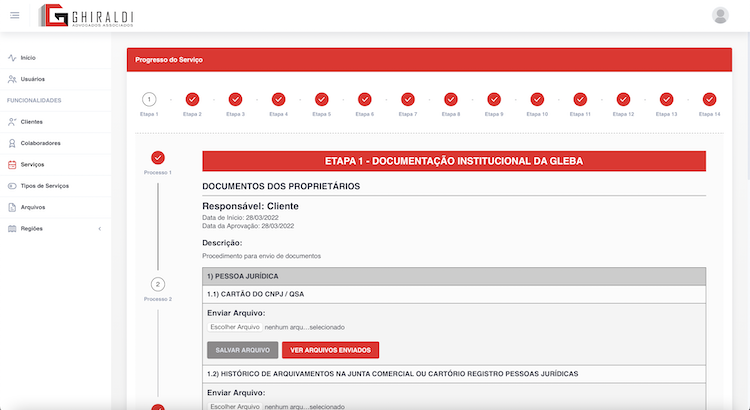750x410 pixels.
Task: Select the Etapa 11 checkmark circle
Action: 580,100
